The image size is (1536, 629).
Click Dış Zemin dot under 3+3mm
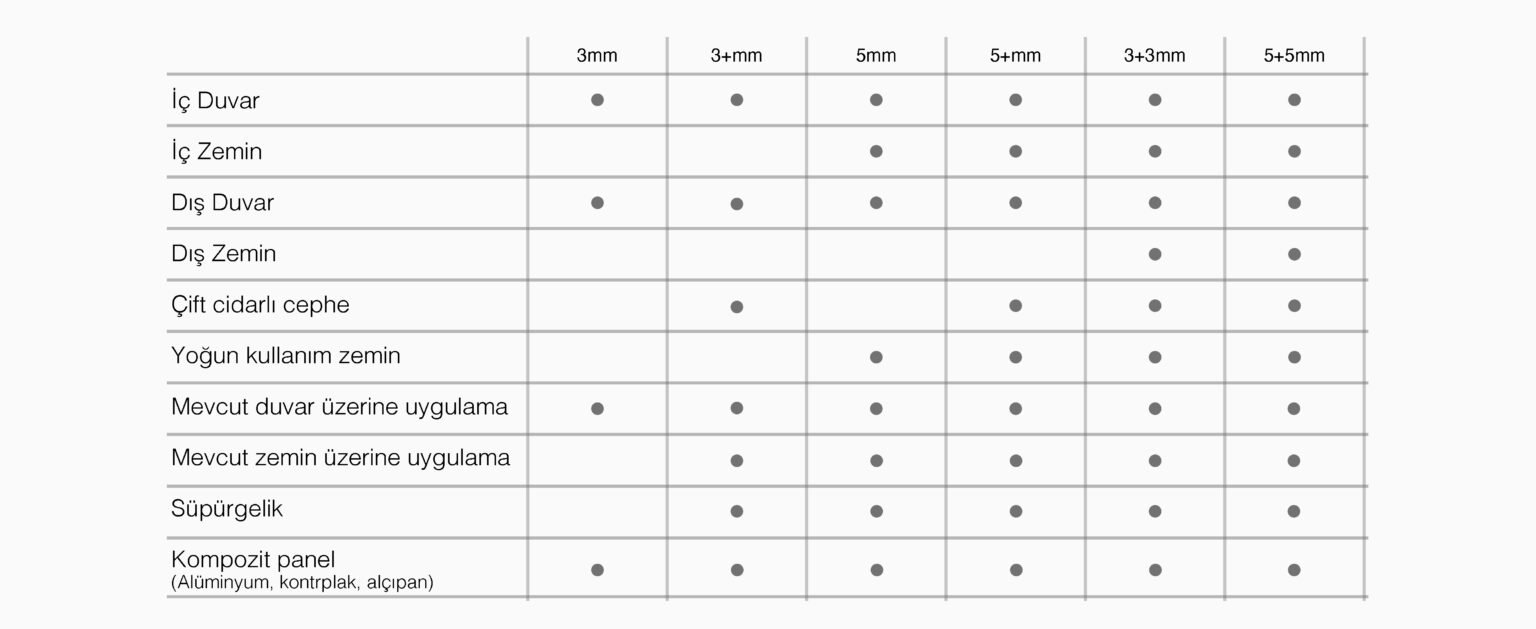(1155, 254)
